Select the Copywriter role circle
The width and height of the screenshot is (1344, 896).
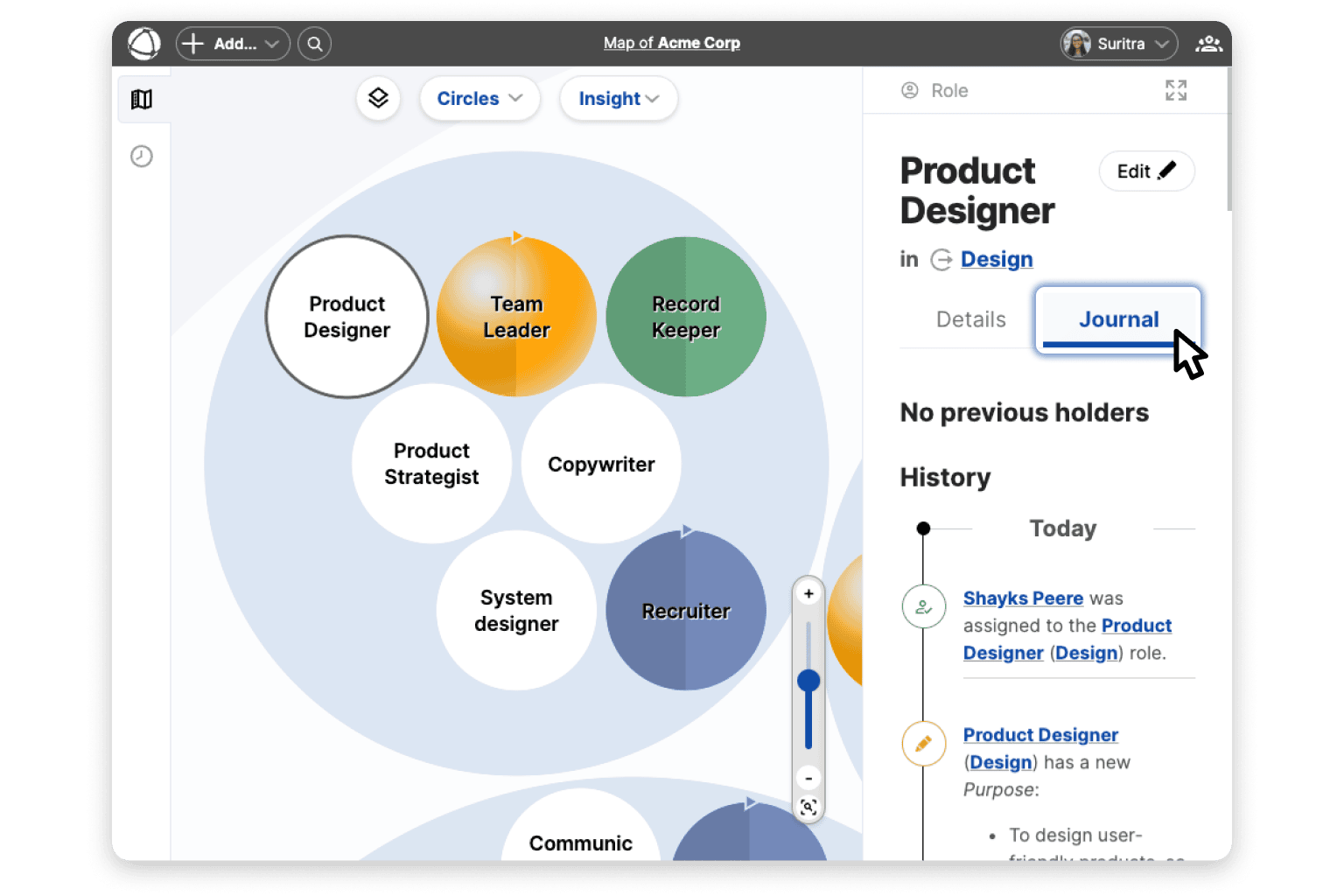[x=601, y=464]
